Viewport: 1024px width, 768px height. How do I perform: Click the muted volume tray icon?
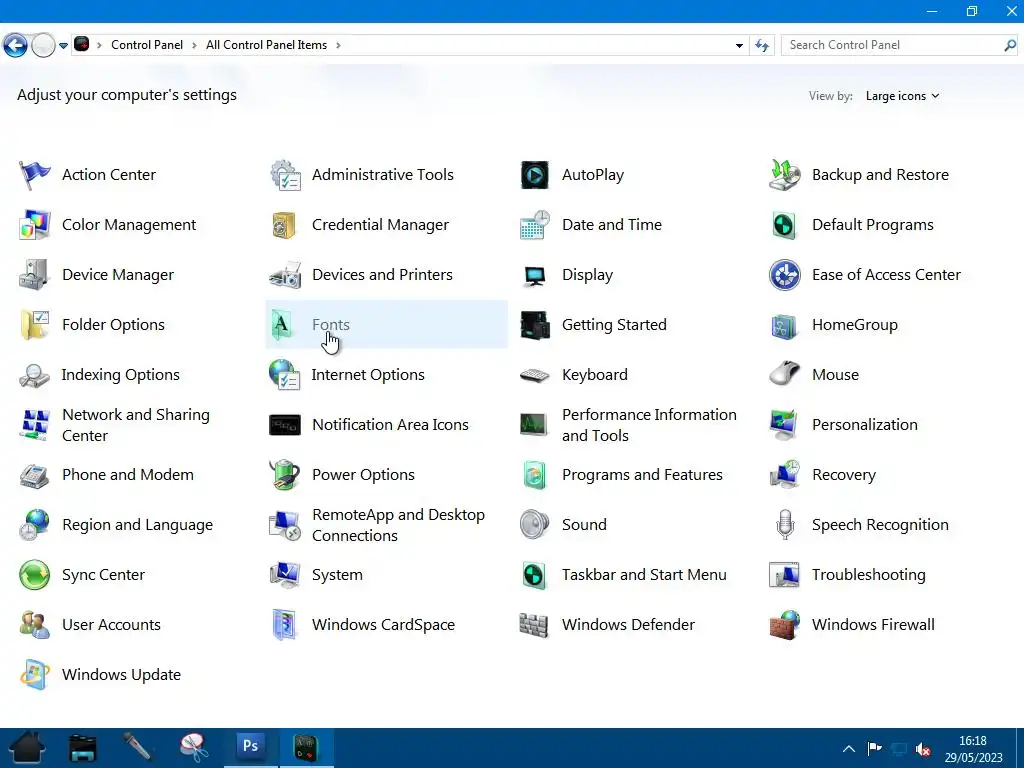[x=923, y=748]
